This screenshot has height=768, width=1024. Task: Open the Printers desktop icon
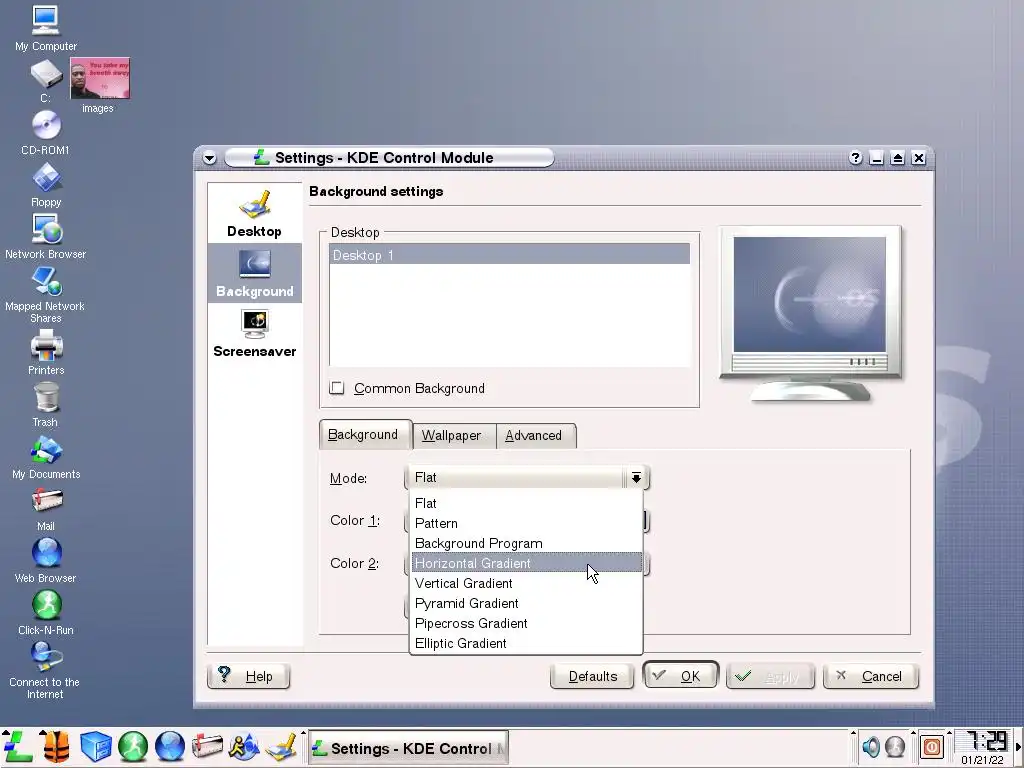[46, 352]
